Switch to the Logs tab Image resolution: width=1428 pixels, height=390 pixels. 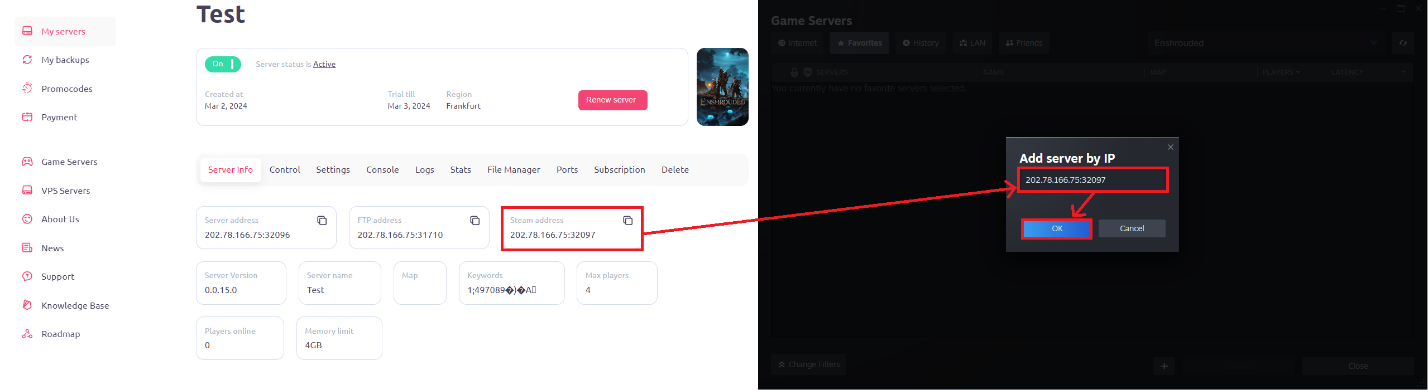[425, 170]
